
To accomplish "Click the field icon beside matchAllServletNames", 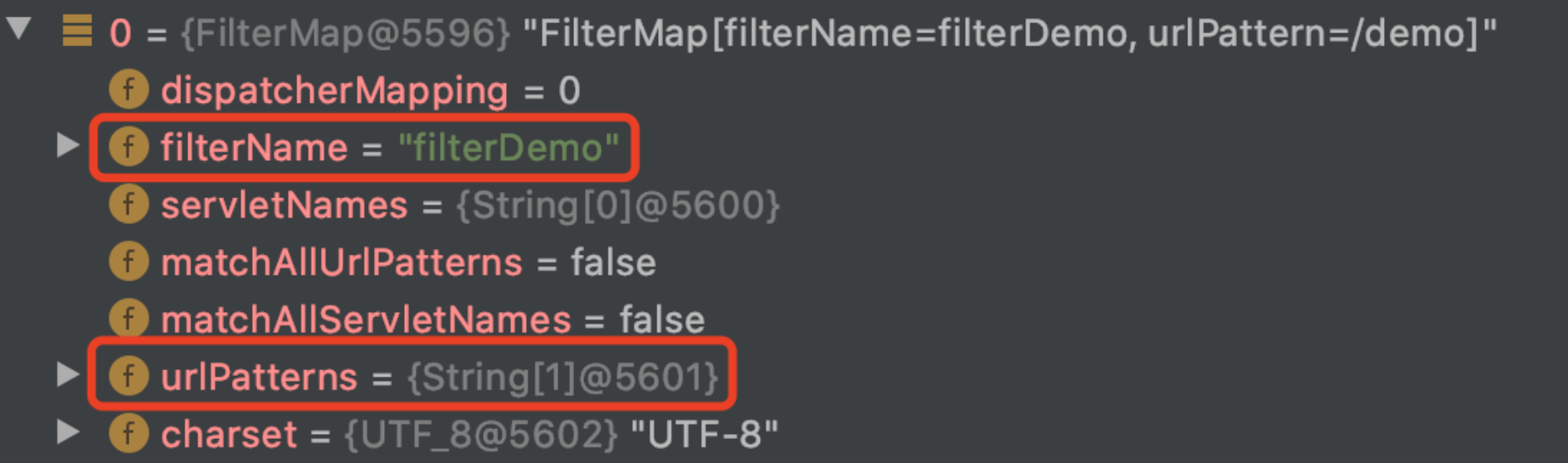I will point(129,319).
